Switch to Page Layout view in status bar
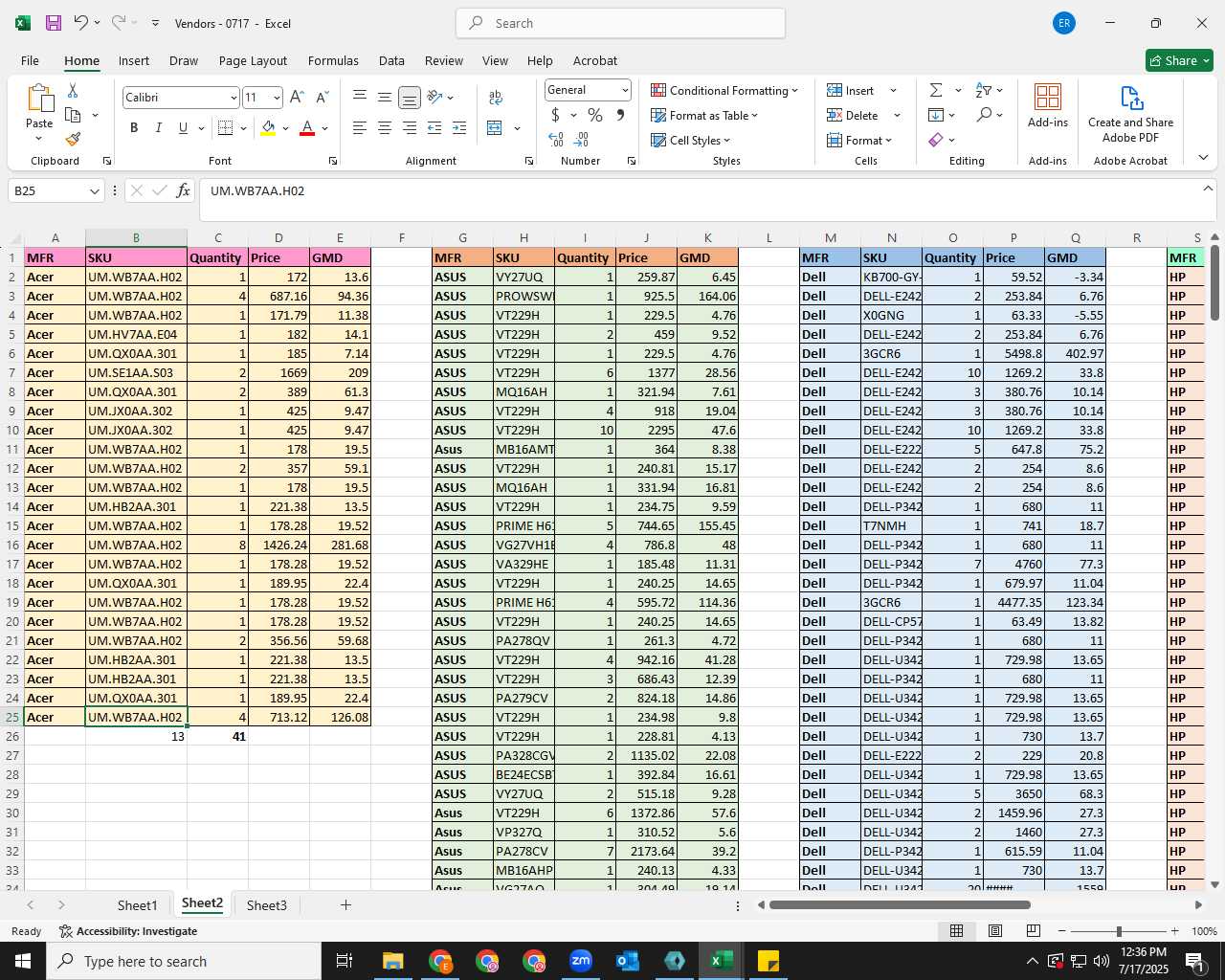The image size is (1225, 980). point(994,931)
